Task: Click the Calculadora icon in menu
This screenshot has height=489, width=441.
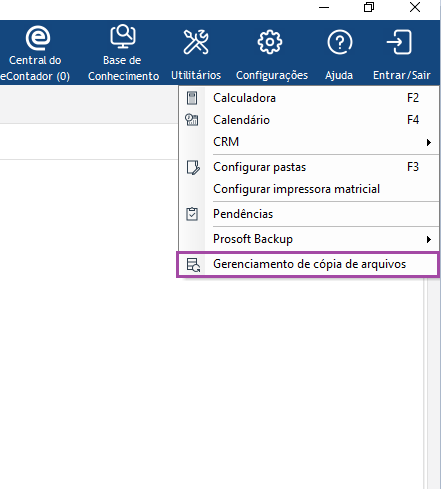Action: (x=192, y=98)
